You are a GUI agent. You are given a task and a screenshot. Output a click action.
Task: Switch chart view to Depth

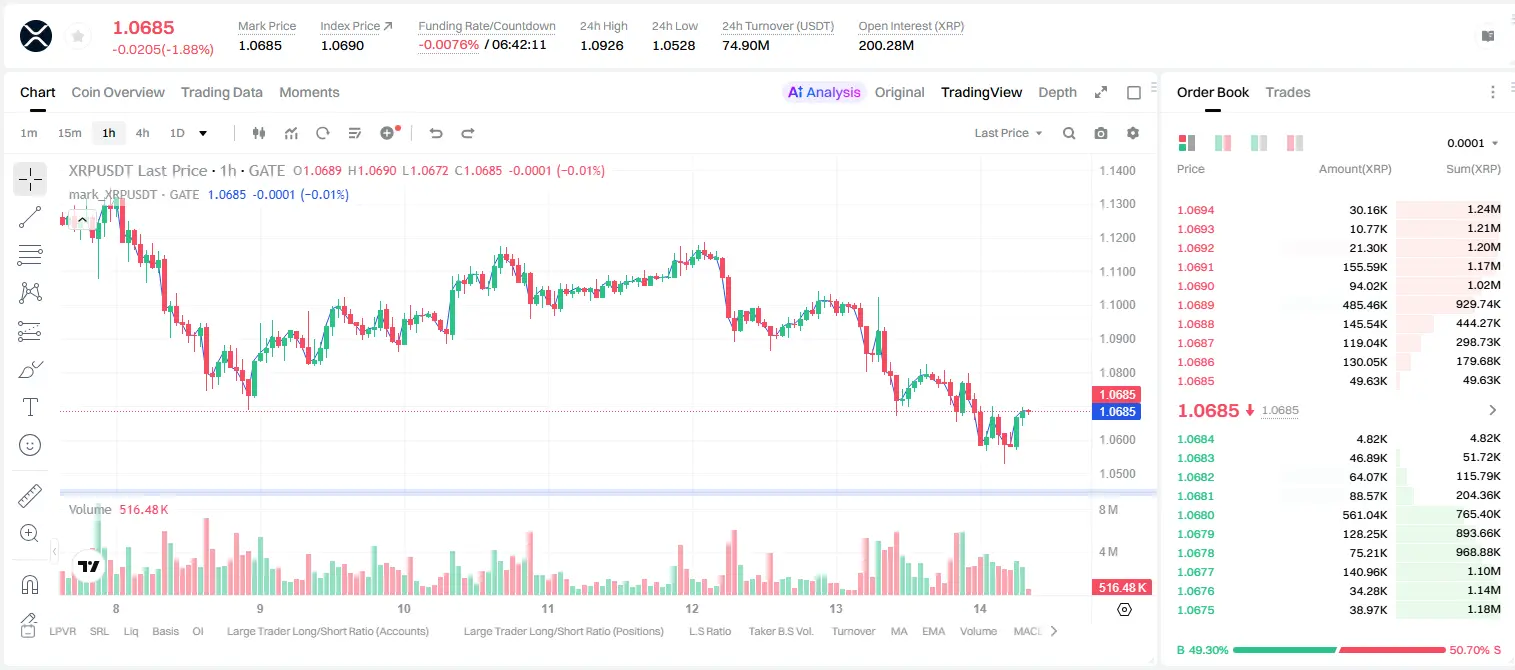1057,92
